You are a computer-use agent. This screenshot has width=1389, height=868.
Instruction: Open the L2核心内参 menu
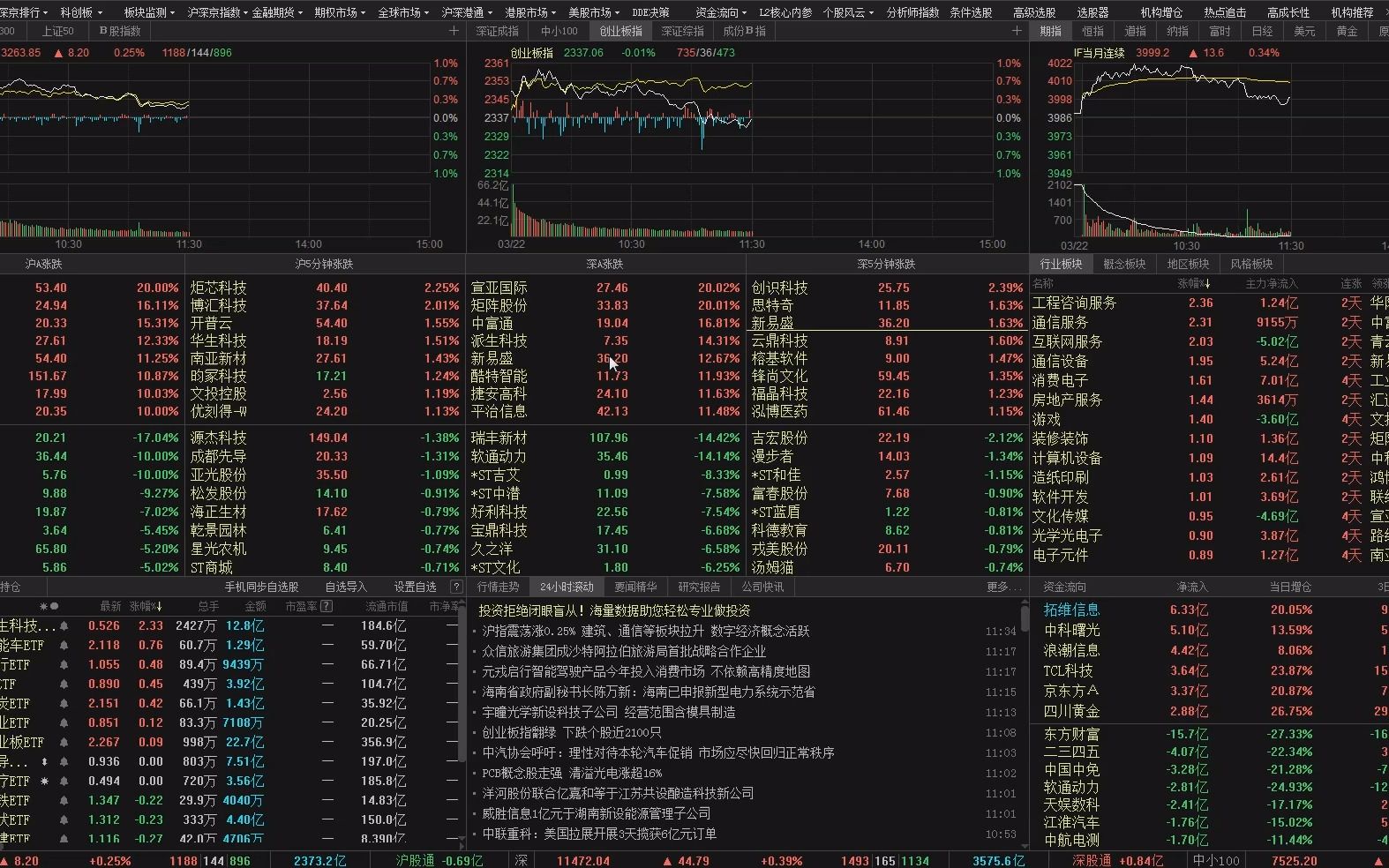click(x=785, y=12)
